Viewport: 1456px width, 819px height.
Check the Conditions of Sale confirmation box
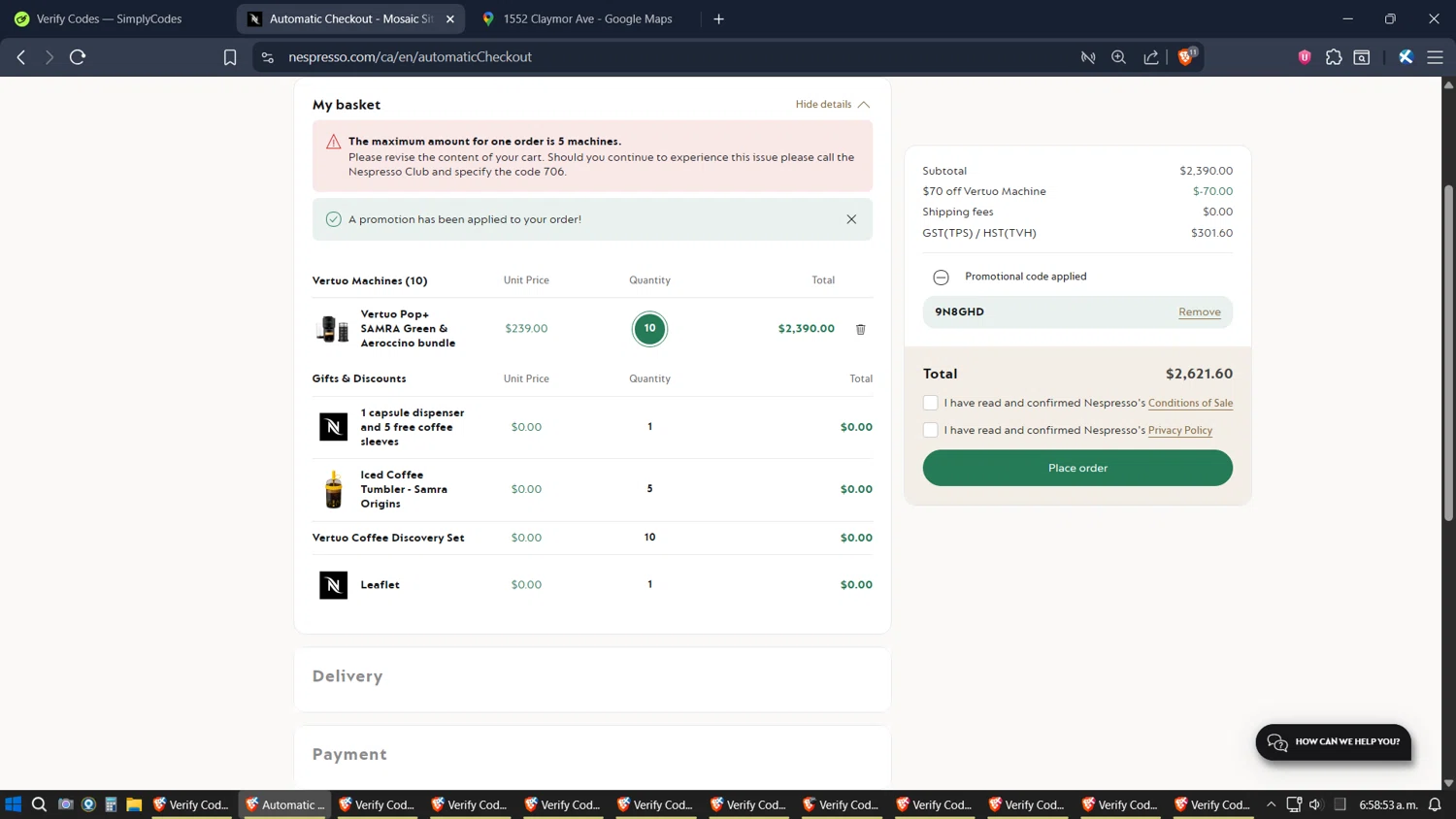(x=930, y=403)
